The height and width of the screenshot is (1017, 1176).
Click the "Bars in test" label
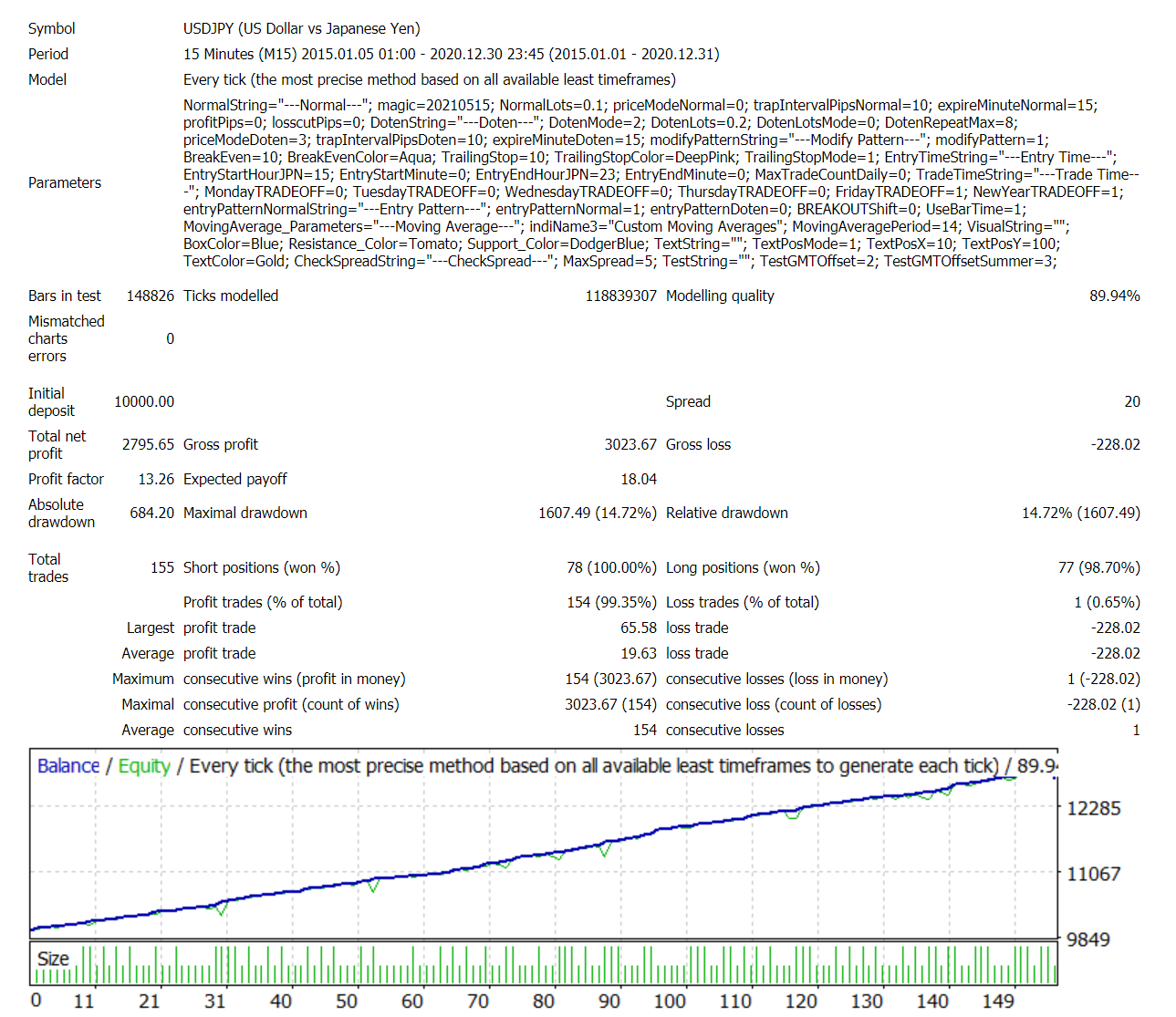click(65, 296)
